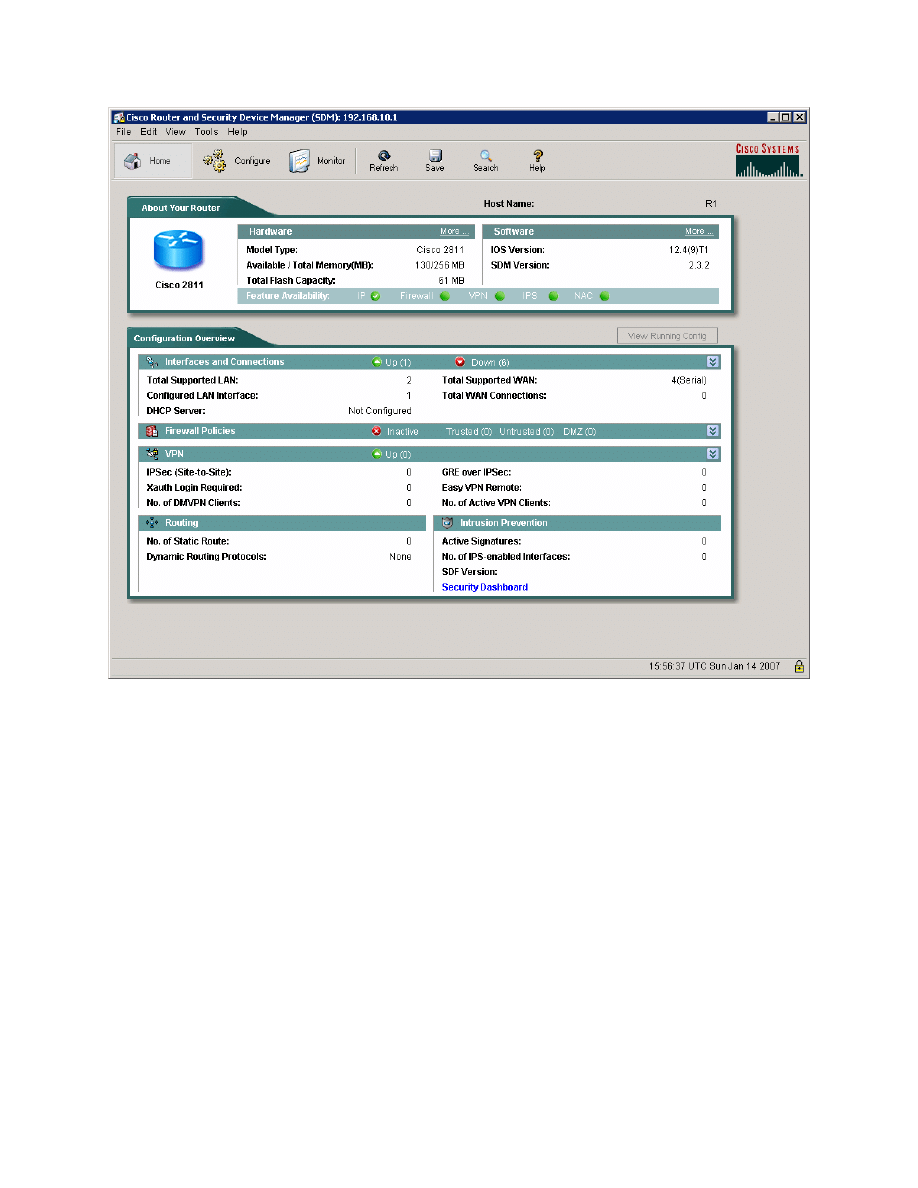
Task: Expand the Firewall Policies section
Action: click(713, 431)
